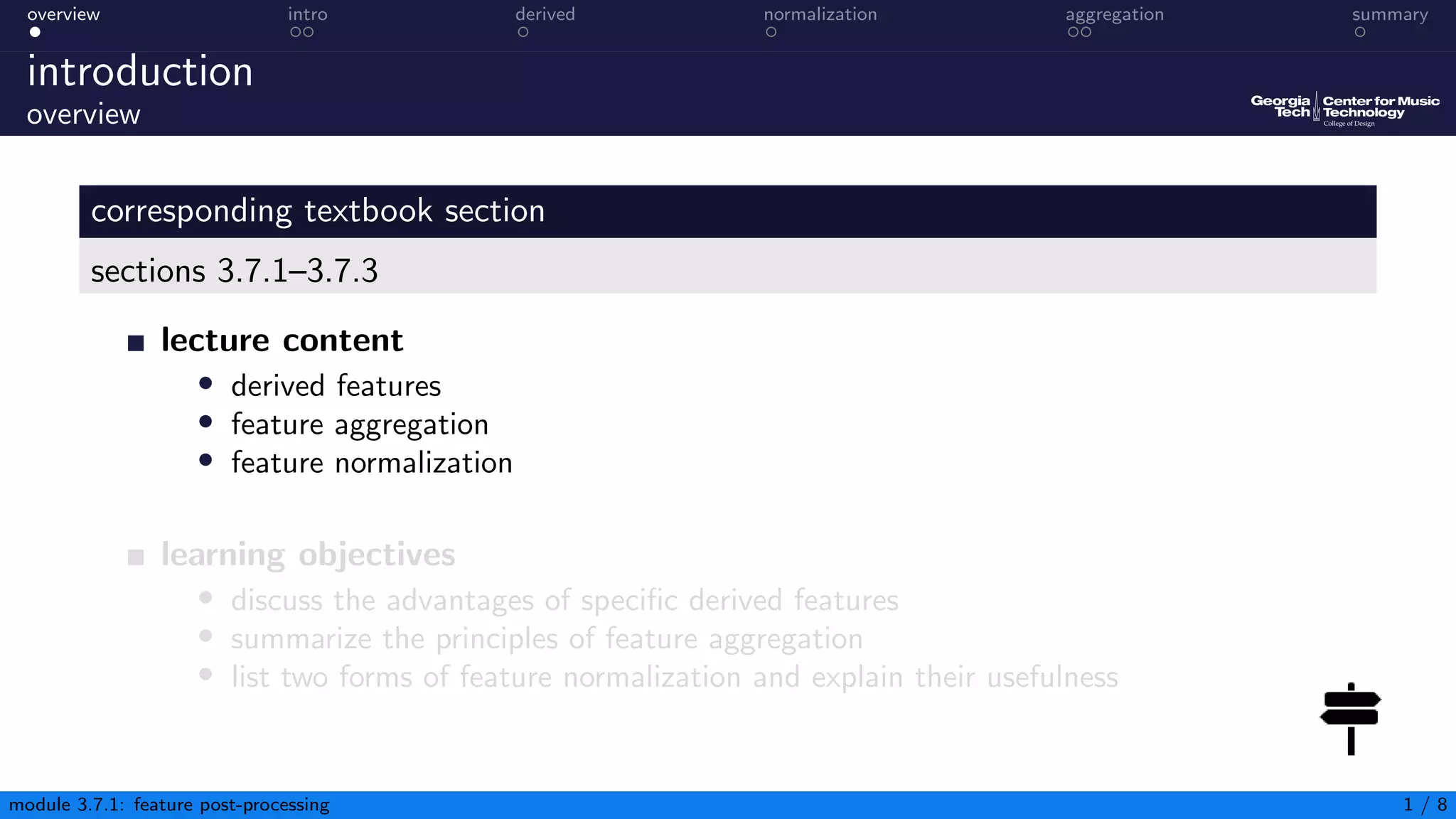Click the filled overview progress dot
1456x819 pixels.
click(x=35, y=32)
